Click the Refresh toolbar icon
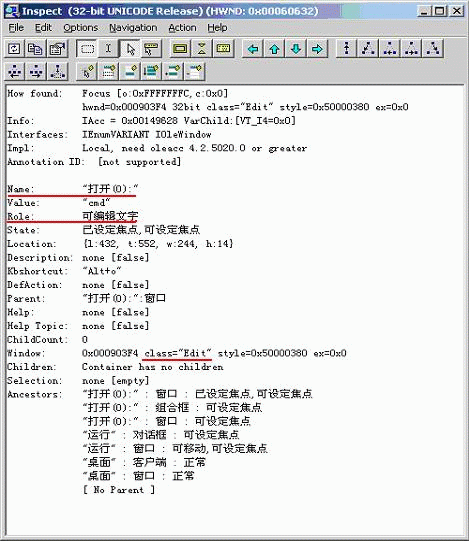The image size is (469, 541). pyautogui.click(x=14, y=49)
